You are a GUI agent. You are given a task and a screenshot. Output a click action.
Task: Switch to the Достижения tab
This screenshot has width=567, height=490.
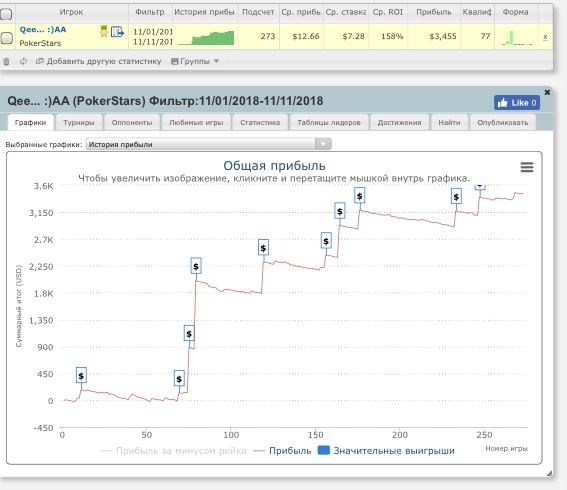[399, 122]
